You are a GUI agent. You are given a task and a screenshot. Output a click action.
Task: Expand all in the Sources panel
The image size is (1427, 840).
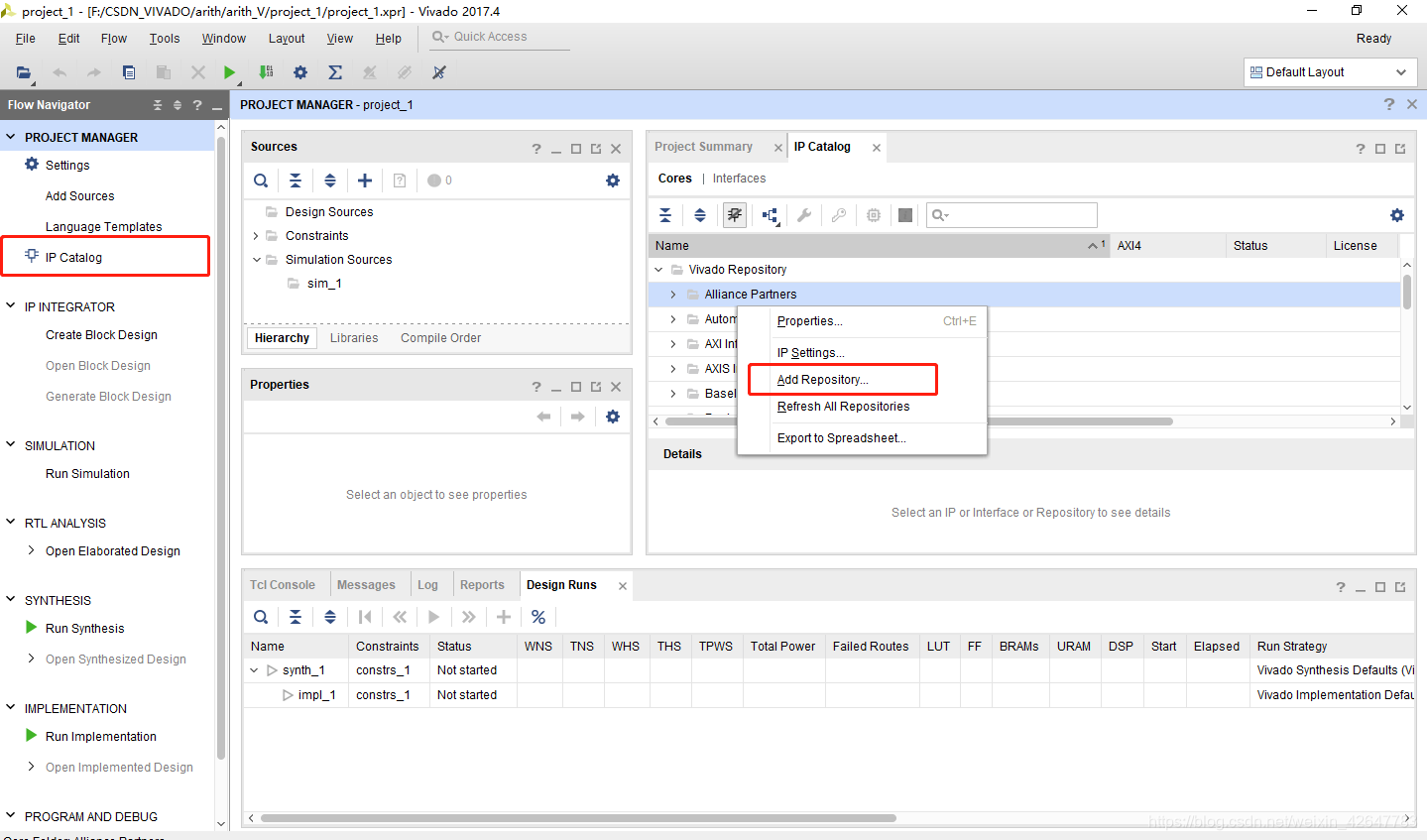[x=330, y=180]
